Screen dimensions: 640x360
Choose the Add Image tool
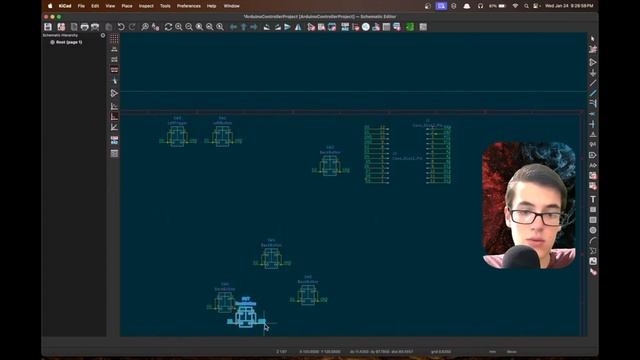[593, 261]
